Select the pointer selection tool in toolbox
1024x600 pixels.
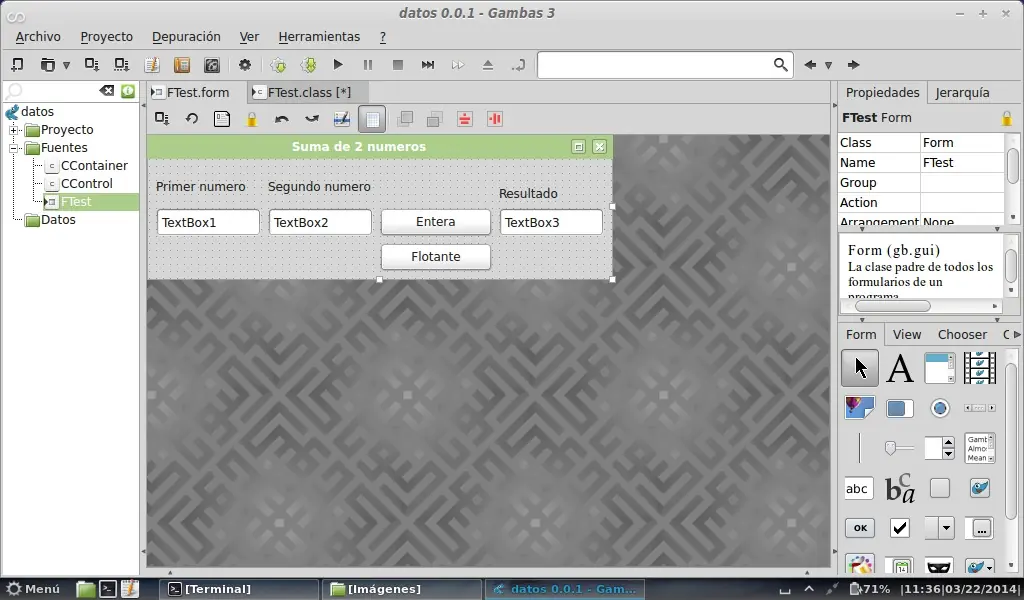(860, 368)
